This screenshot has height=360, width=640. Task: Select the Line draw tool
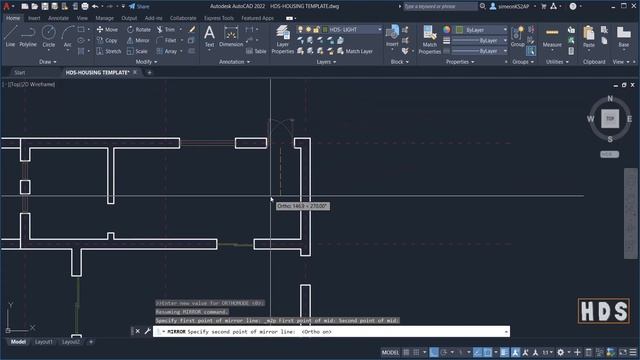[10, 36]
